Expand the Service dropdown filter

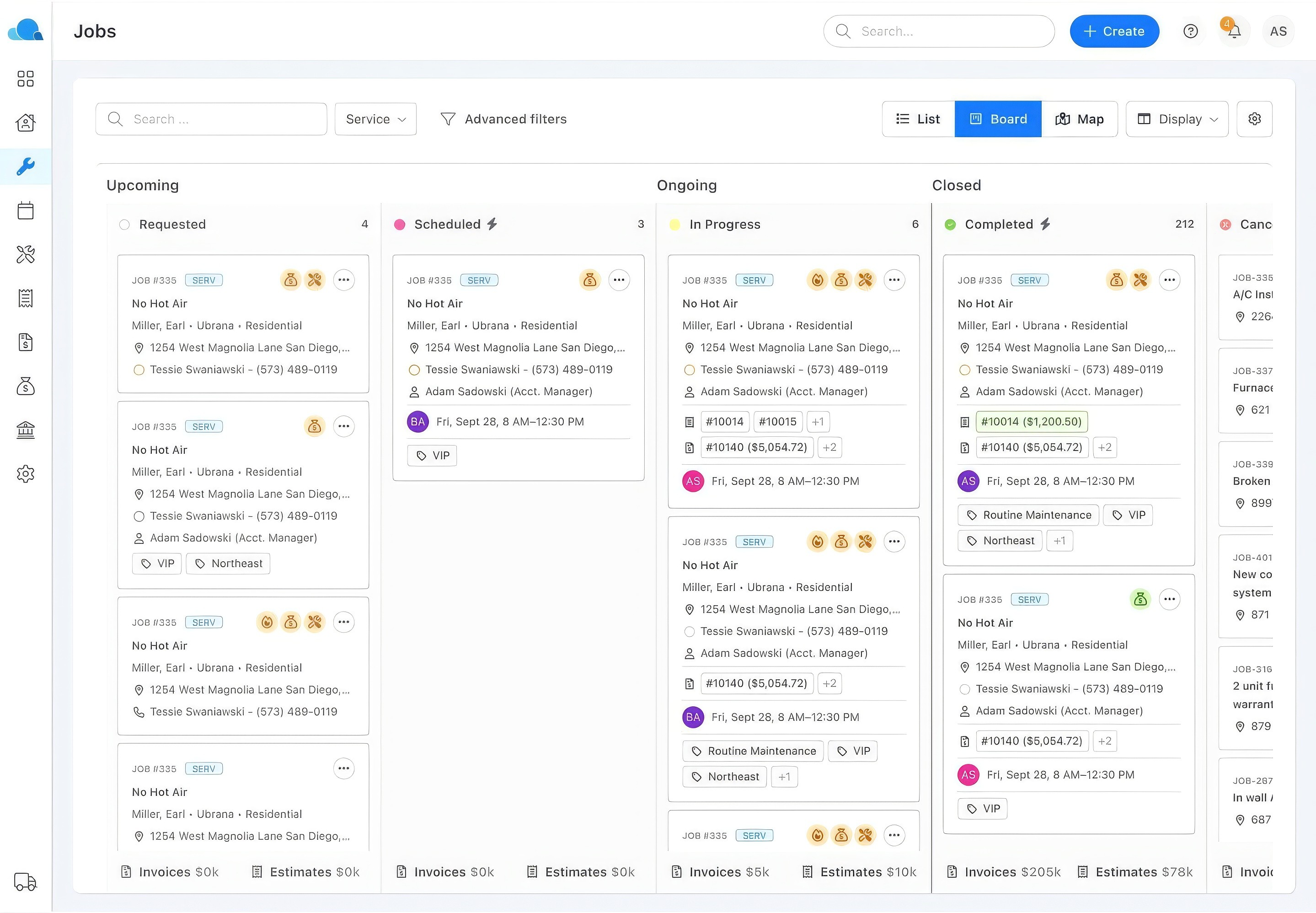click(375, 119)
